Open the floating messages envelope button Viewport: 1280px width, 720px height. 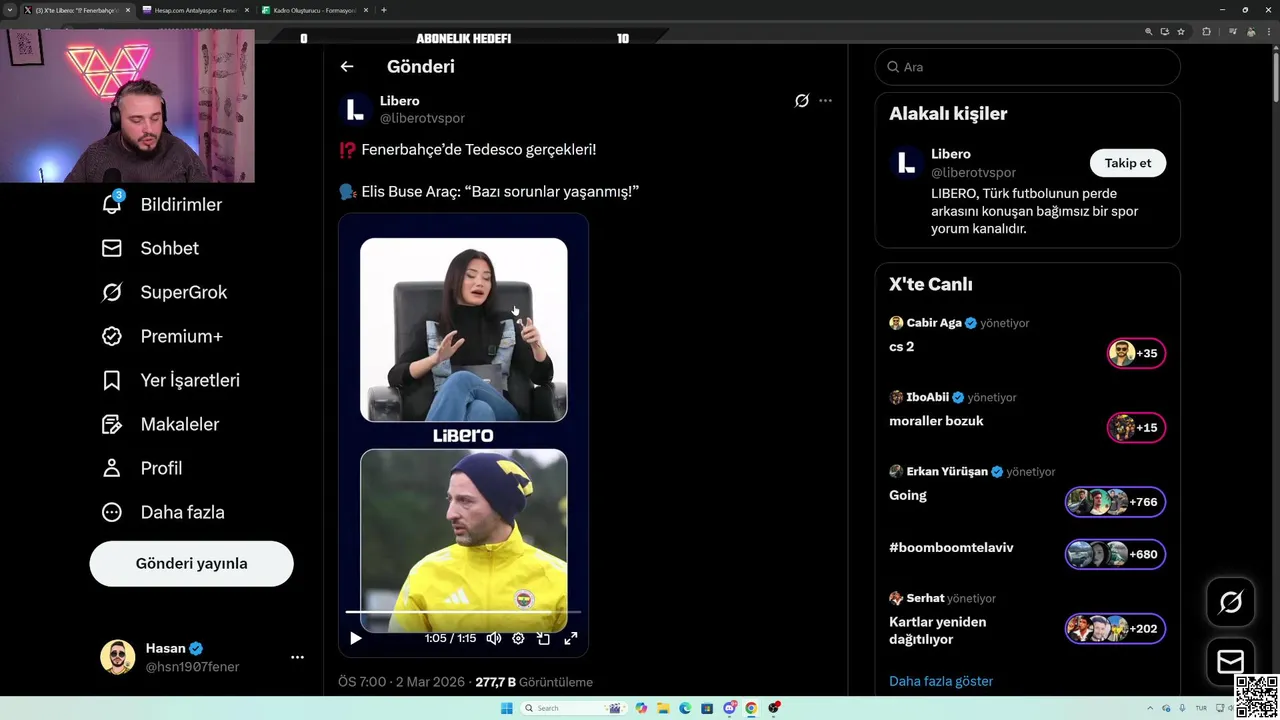(1230, 661)
